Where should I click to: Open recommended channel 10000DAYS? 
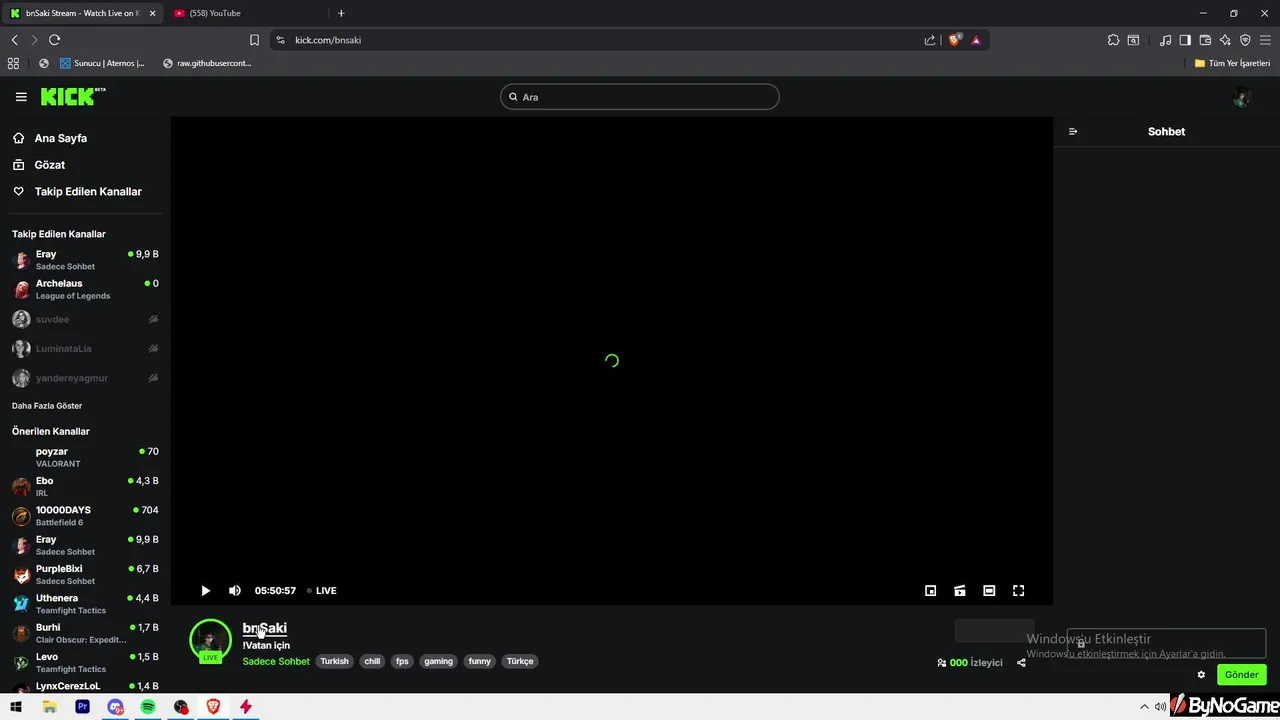pos(85,516)
